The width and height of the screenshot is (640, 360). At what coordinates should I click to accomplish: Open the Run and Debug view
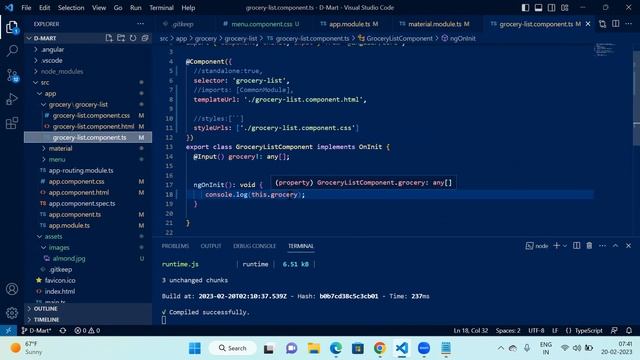point(12,99)
